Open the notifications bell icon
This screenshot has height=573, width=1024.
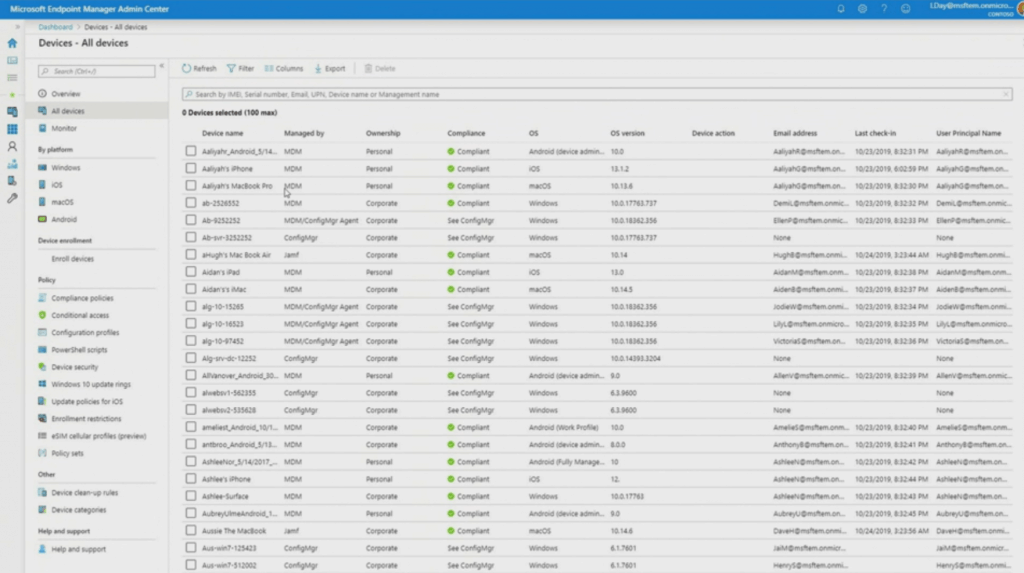pyautogui.click(x=840, y=8)
